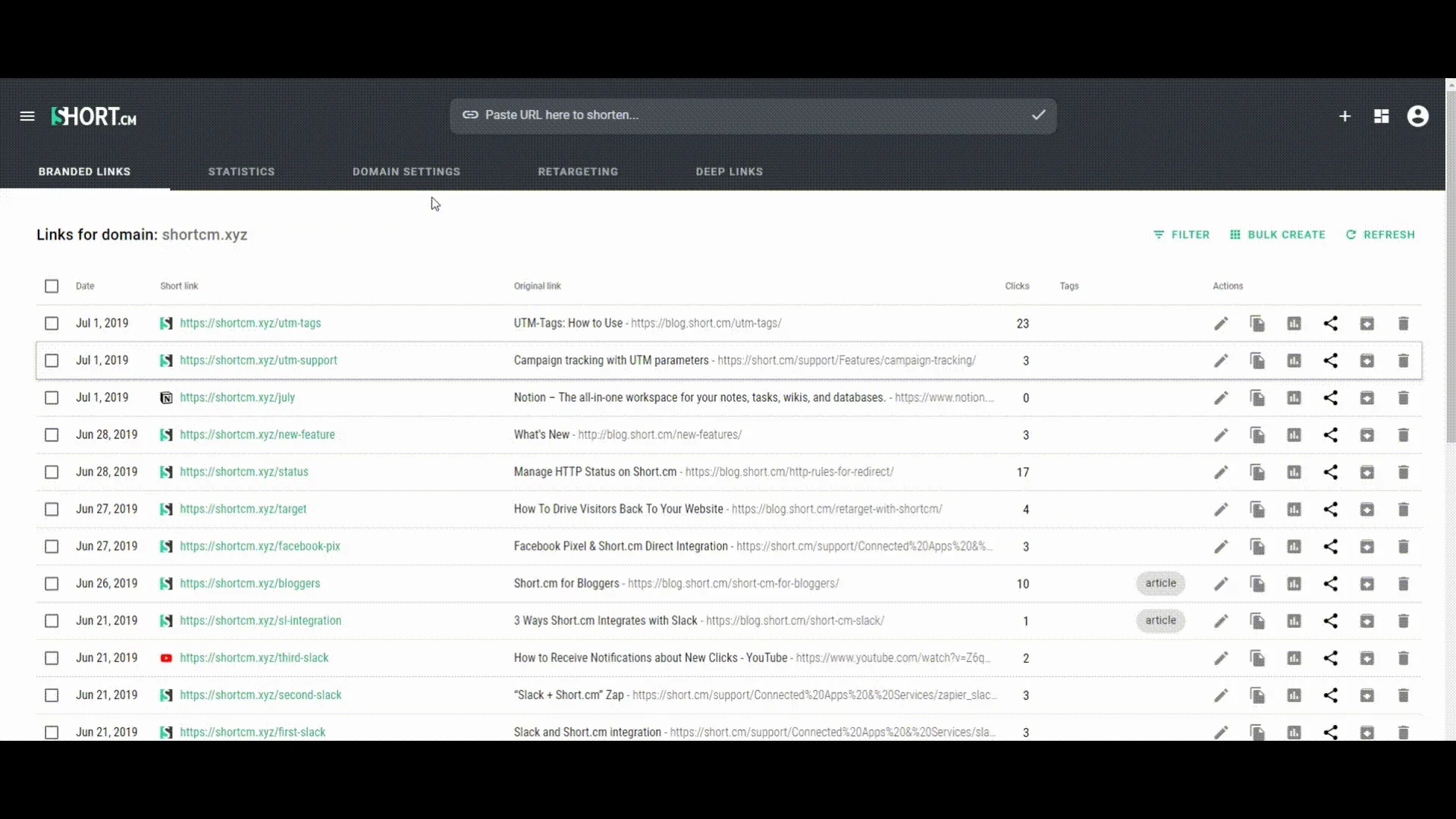Viewport: 1456px width, 819px height.
Task: Select the utm-tags row checkbox
Action: pyautogui.click(x=52, y=323)
